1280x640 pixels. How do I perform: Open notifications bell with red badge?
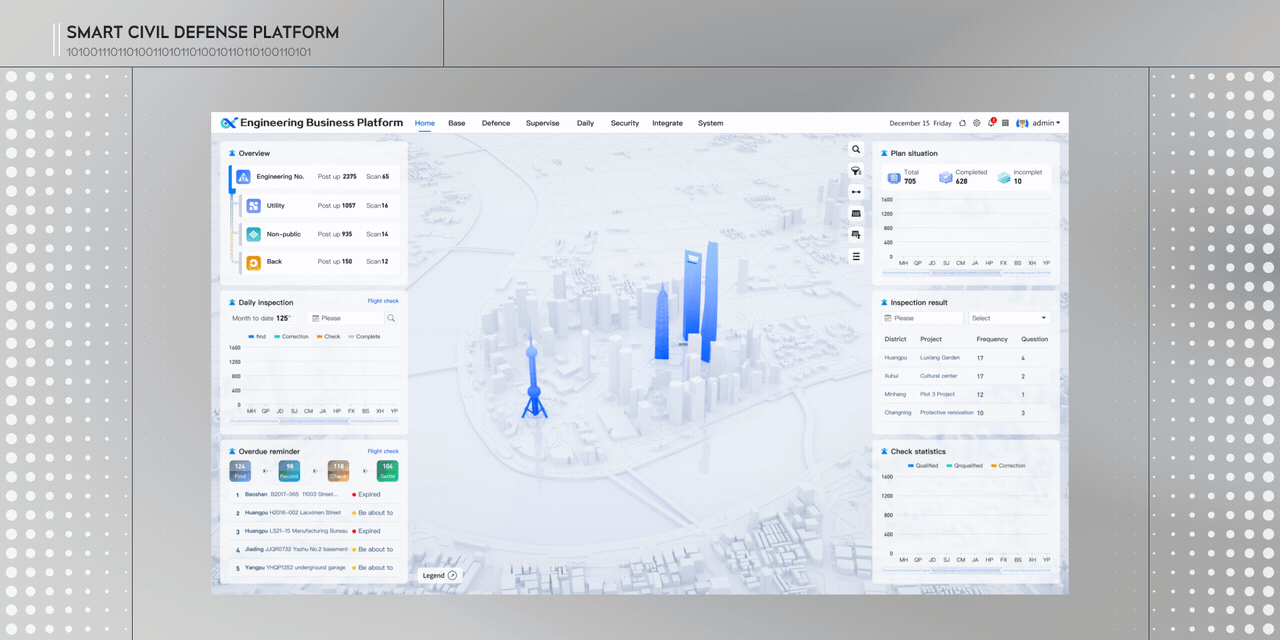tap(991, 123)
